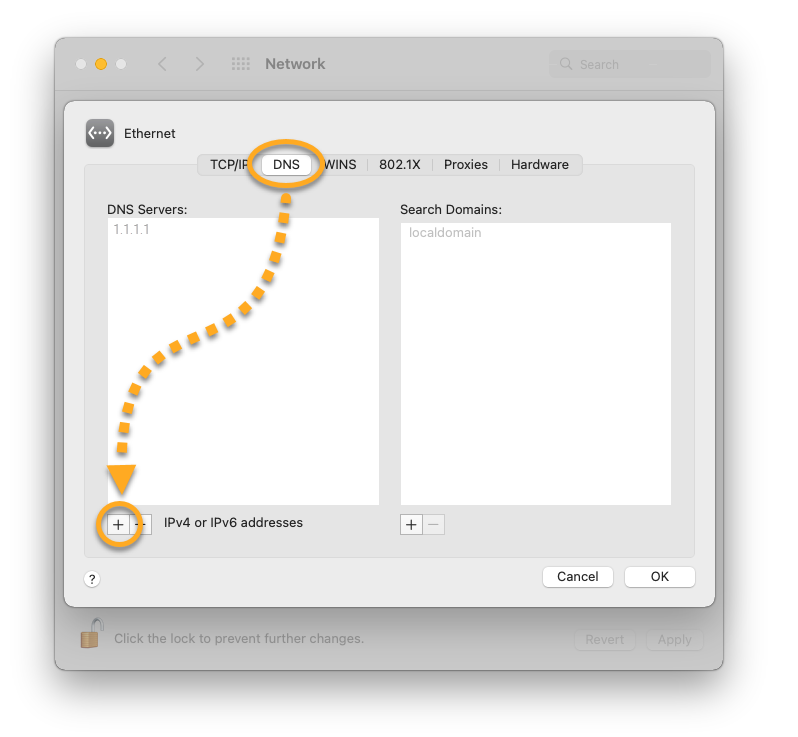Select the DNS tab

[x=286, y=165]
